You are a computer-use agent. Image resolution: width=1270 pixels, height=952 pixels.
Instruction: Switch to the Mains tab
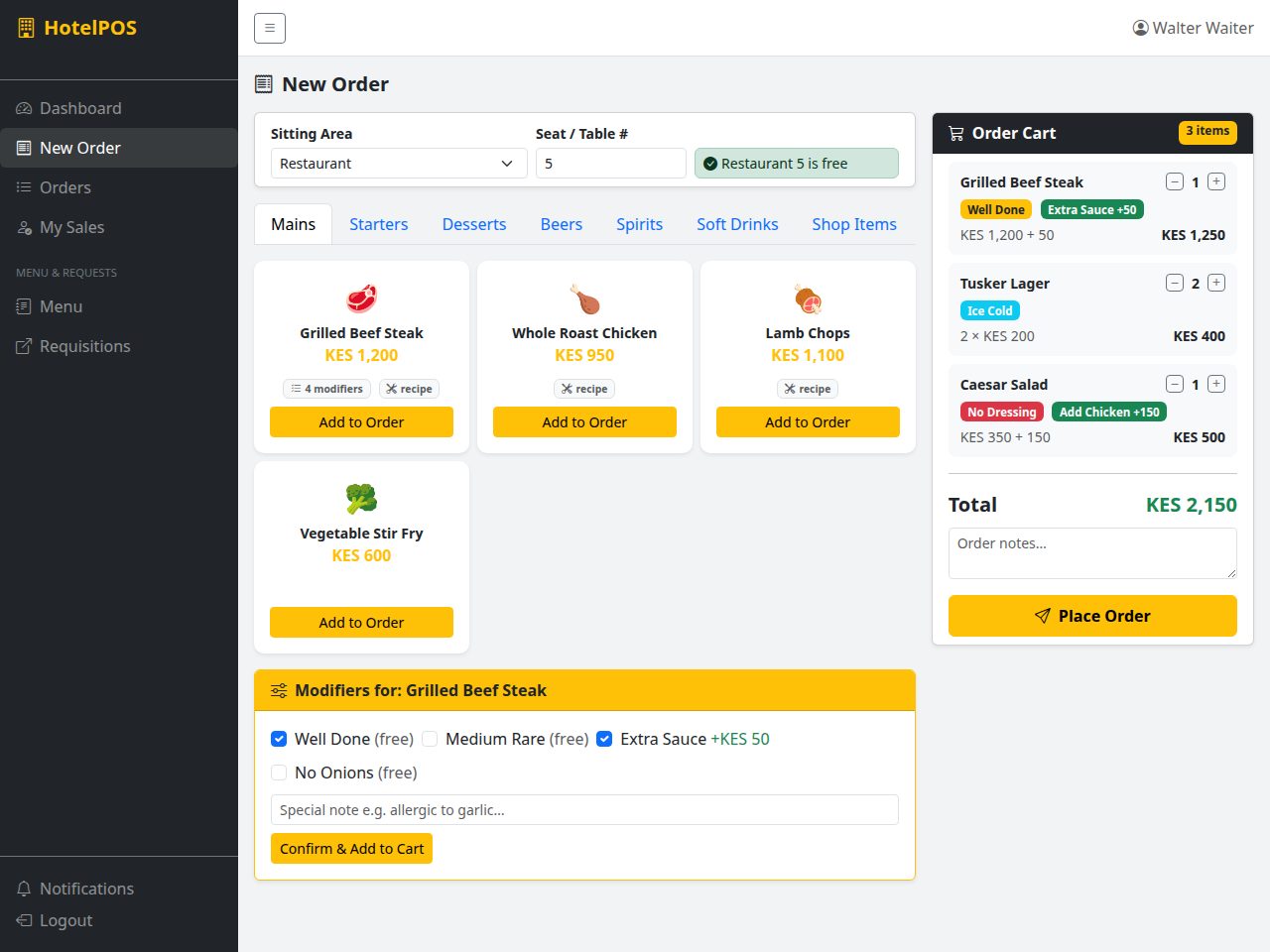tap(294, 224)
